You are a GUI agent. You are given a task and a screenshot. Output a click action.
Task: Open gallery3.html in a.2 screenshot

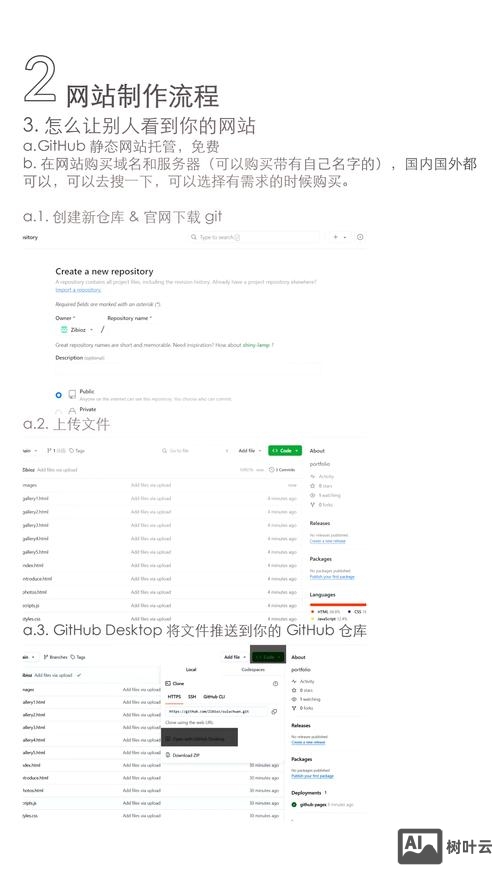[x=35, y=525]
